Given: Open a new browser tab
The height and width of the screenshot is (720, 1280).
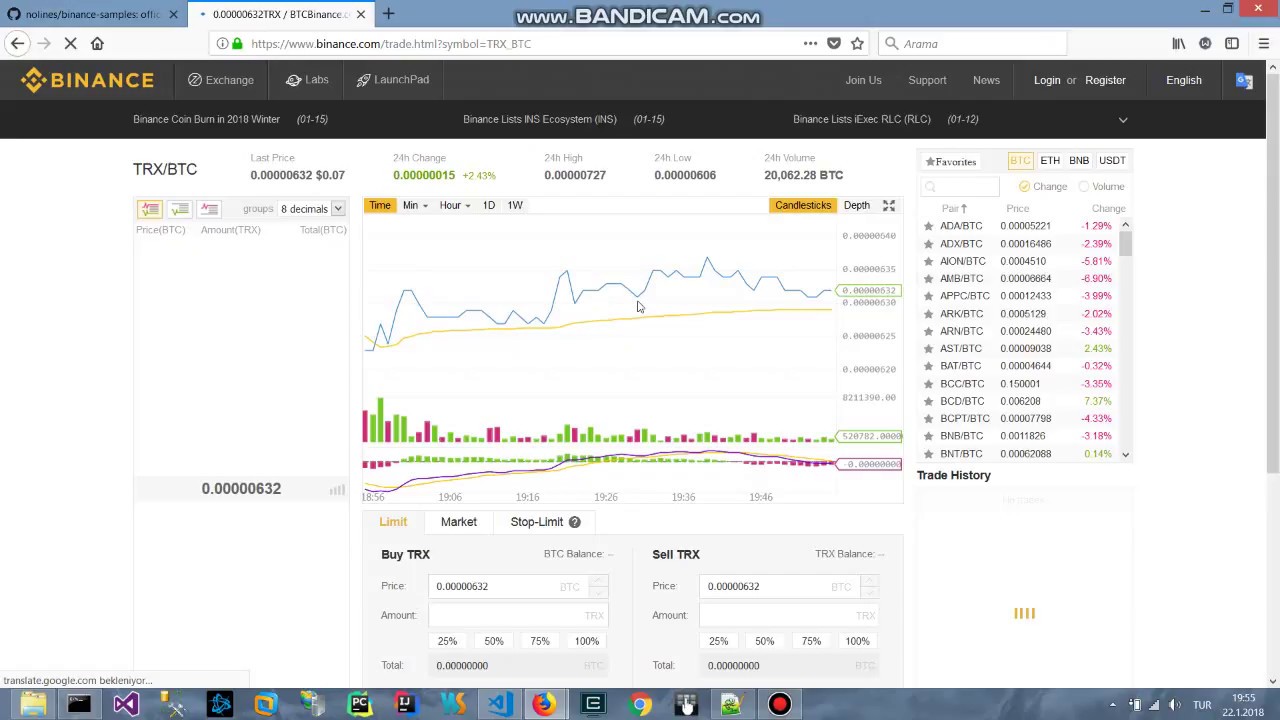Looking at the screenshot, I should tap(388, 14).
